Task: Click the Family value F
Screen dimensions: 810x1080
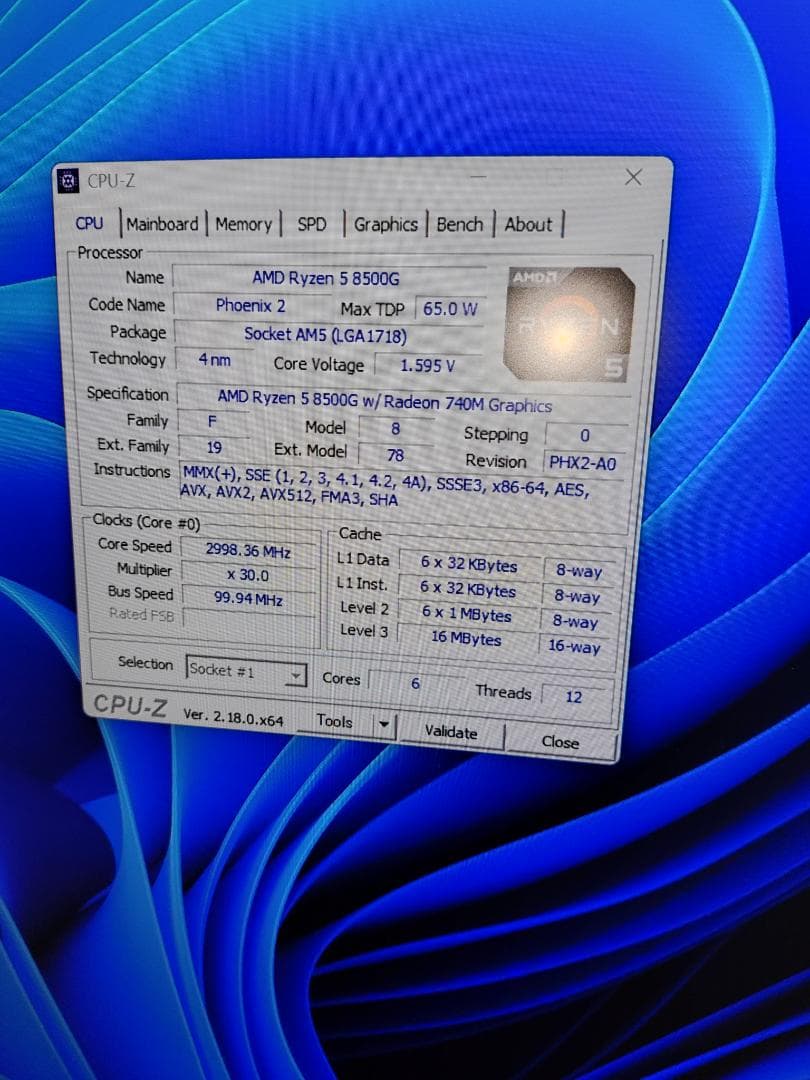Action: pos(212,422)
